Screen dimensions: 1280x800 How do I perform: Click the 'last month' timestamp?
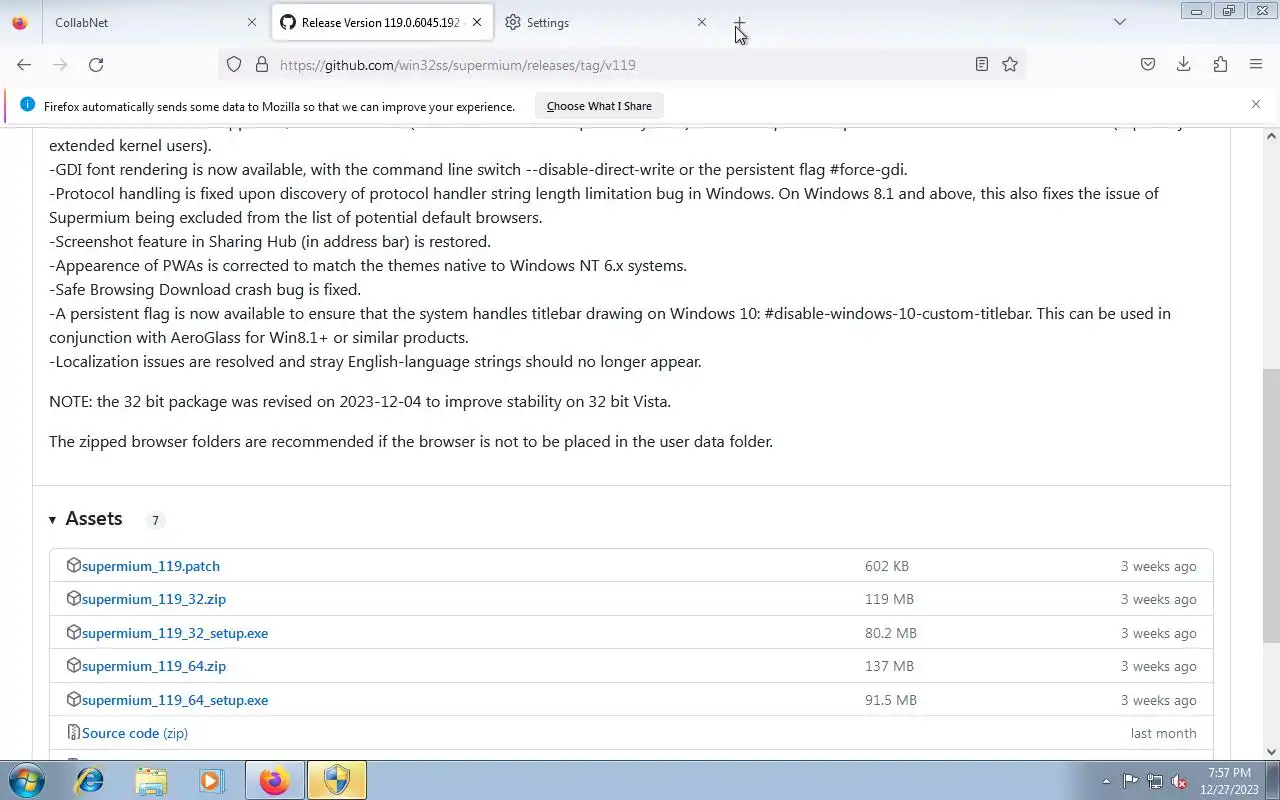[1163, 733]
